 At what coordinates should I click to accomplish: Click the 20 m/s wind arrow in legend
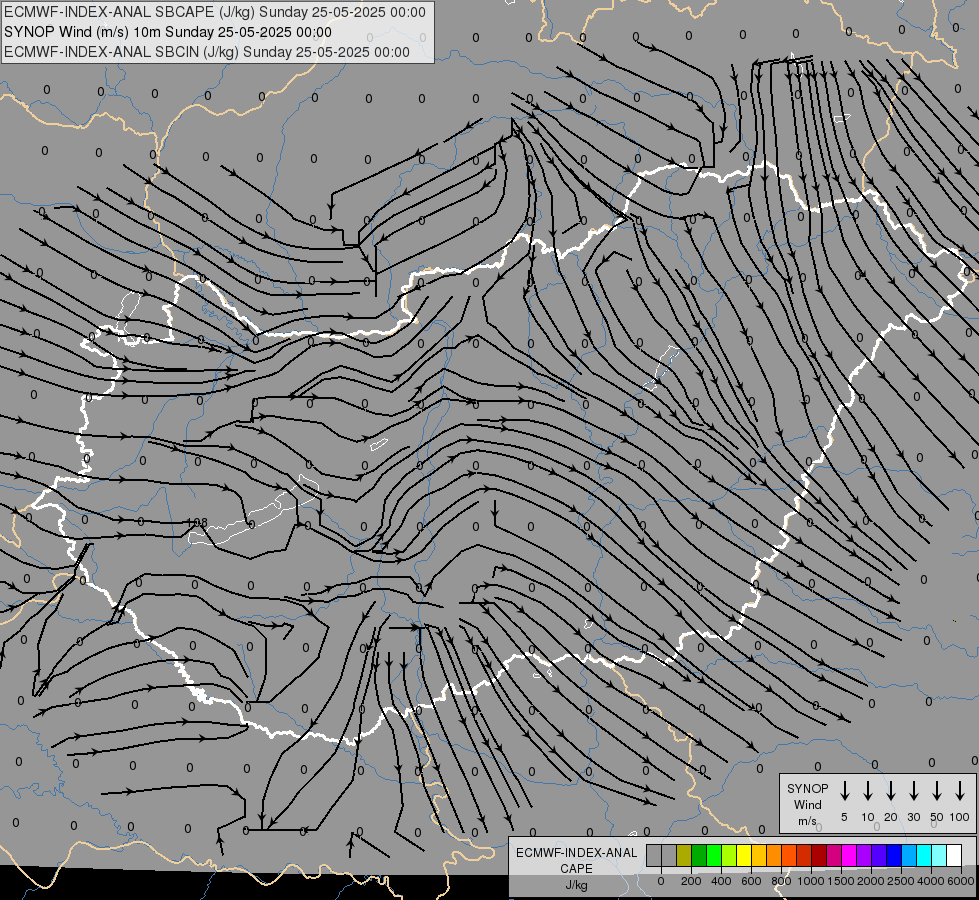[890, 791]
